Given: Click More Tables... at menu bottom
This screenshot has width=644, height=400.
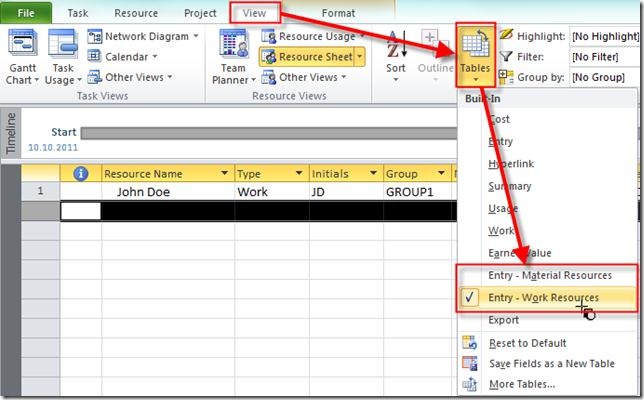Looking at the screenshot, I should tap(521, 384).
